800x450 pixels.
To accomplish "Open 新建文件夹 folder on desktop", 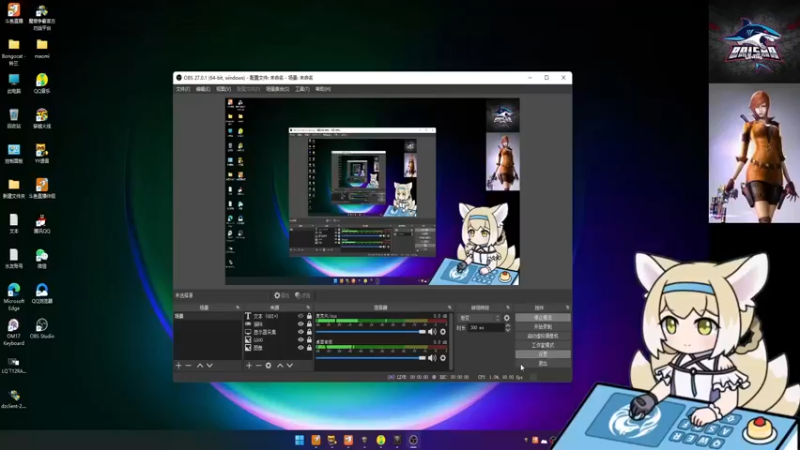I will tap(14, 189).
